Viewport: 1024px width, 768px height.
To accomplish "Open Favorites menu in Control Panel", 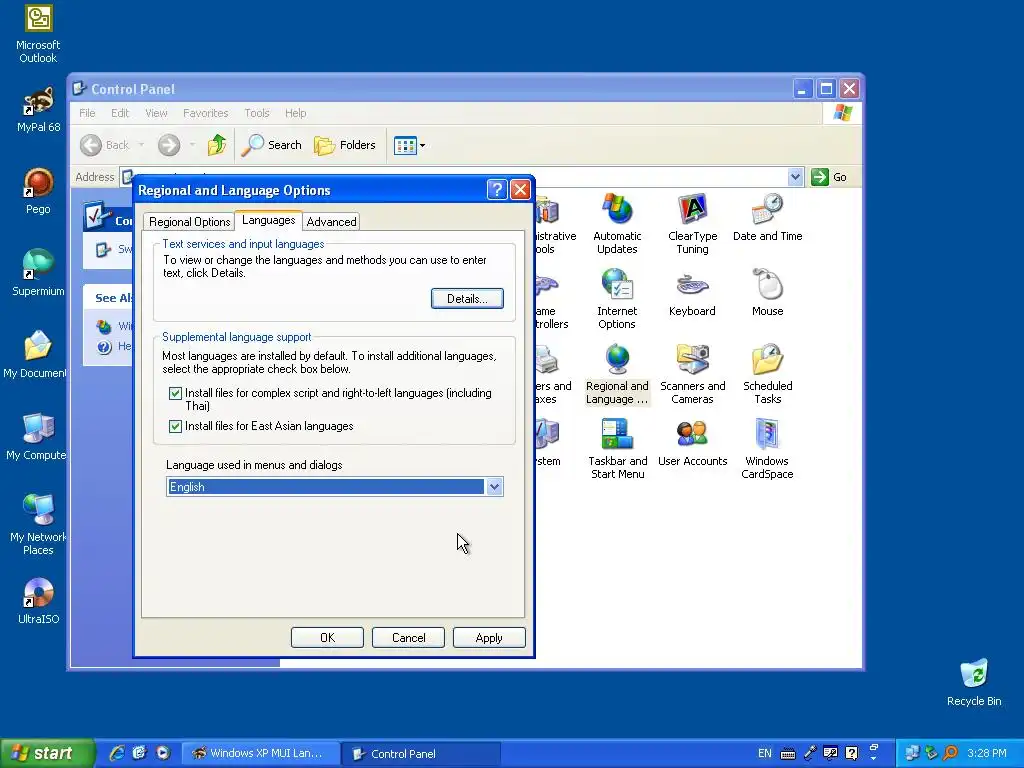I will tap(206, 113).
